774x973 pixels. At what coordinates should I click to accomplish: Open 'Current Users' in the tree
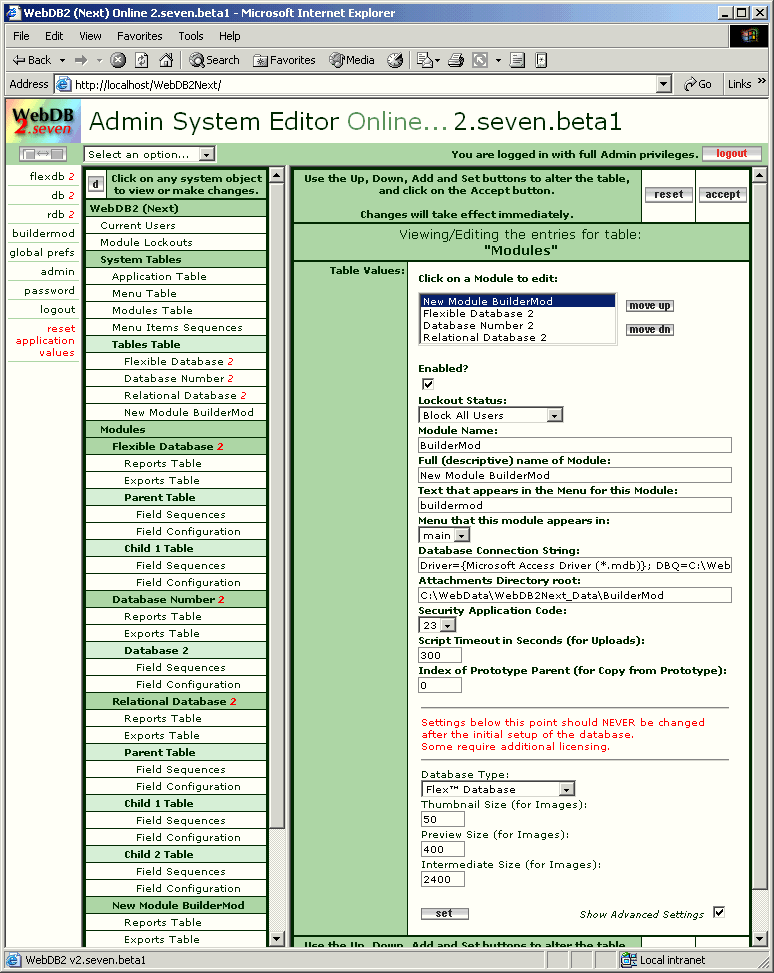[x=176, y=225]
